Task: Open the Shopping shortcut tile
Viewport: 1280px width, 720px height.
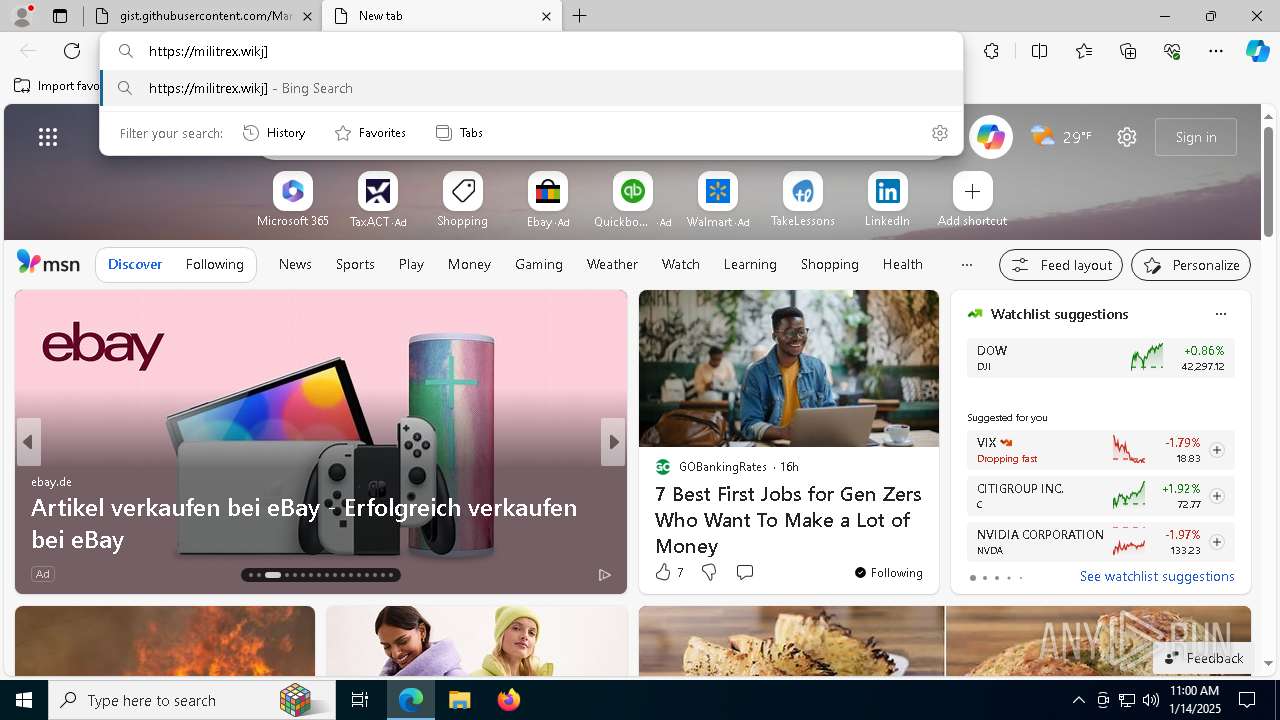Action: coord(462,200)
